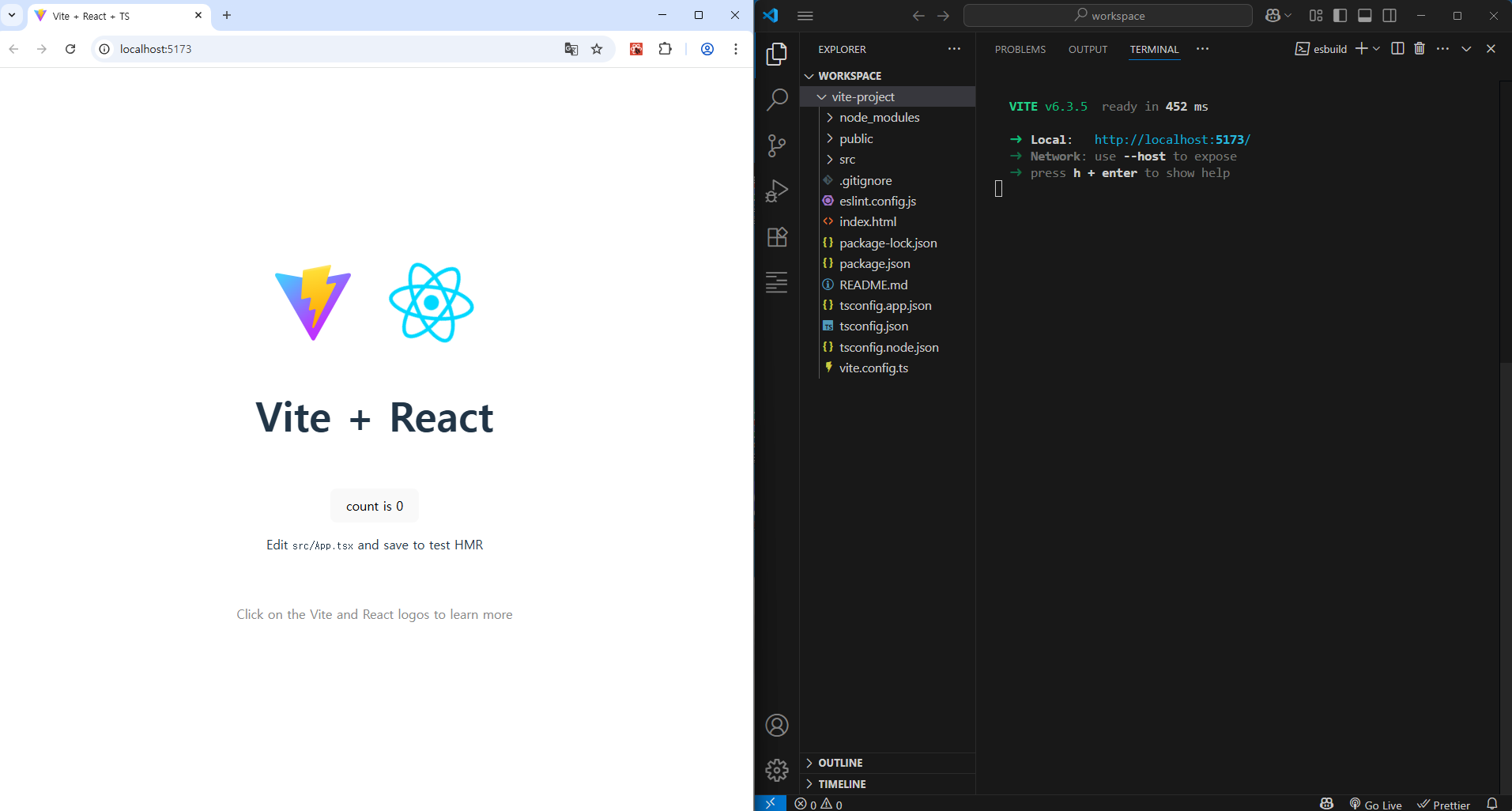Select the TERMINAL tab
This screenshot has height=811, width=1512.
1154,49
